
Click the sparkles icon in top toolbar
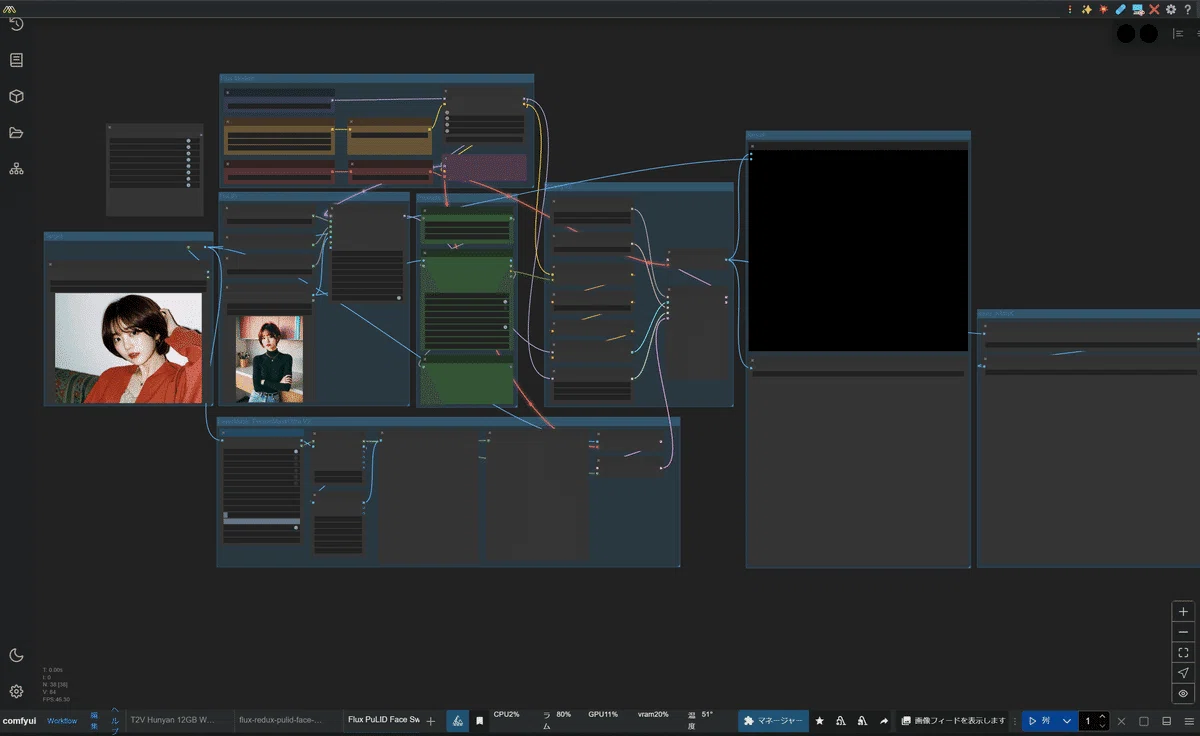coord(1087,9)
